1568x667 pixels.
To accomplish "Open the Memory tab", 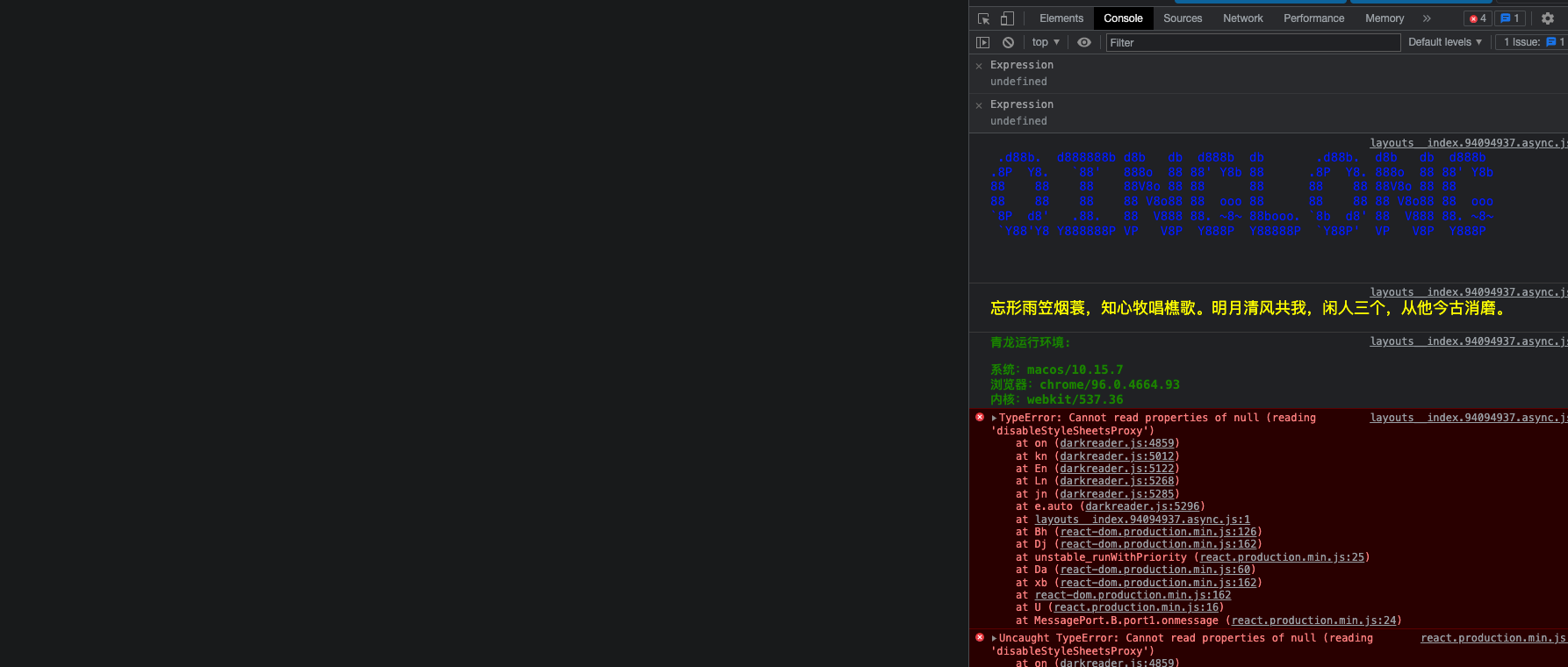I will tap(1385, 18).
